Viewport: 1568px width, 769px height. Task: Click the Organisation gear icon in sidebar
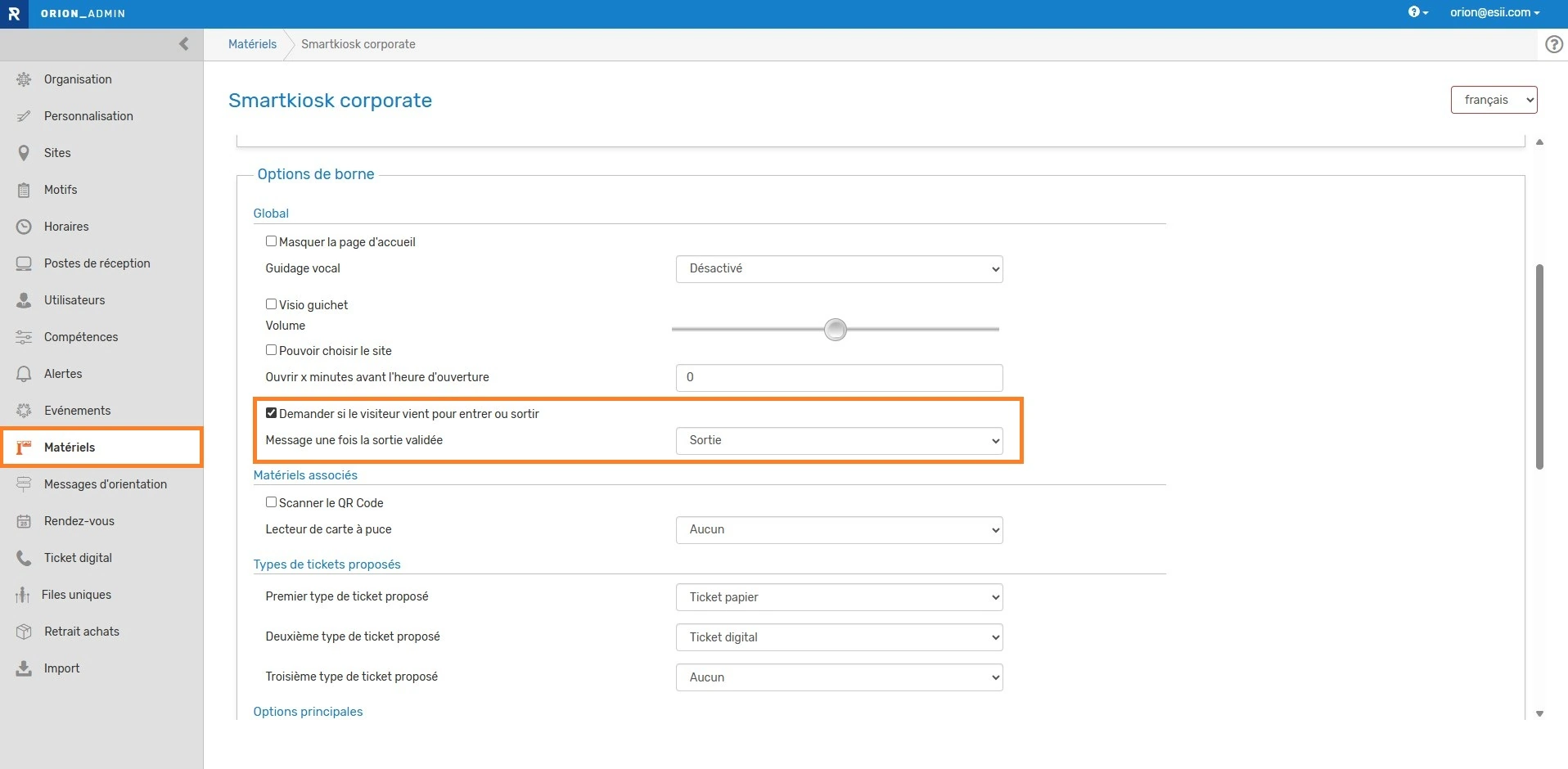pyautogui.click(x=24, y=79)
